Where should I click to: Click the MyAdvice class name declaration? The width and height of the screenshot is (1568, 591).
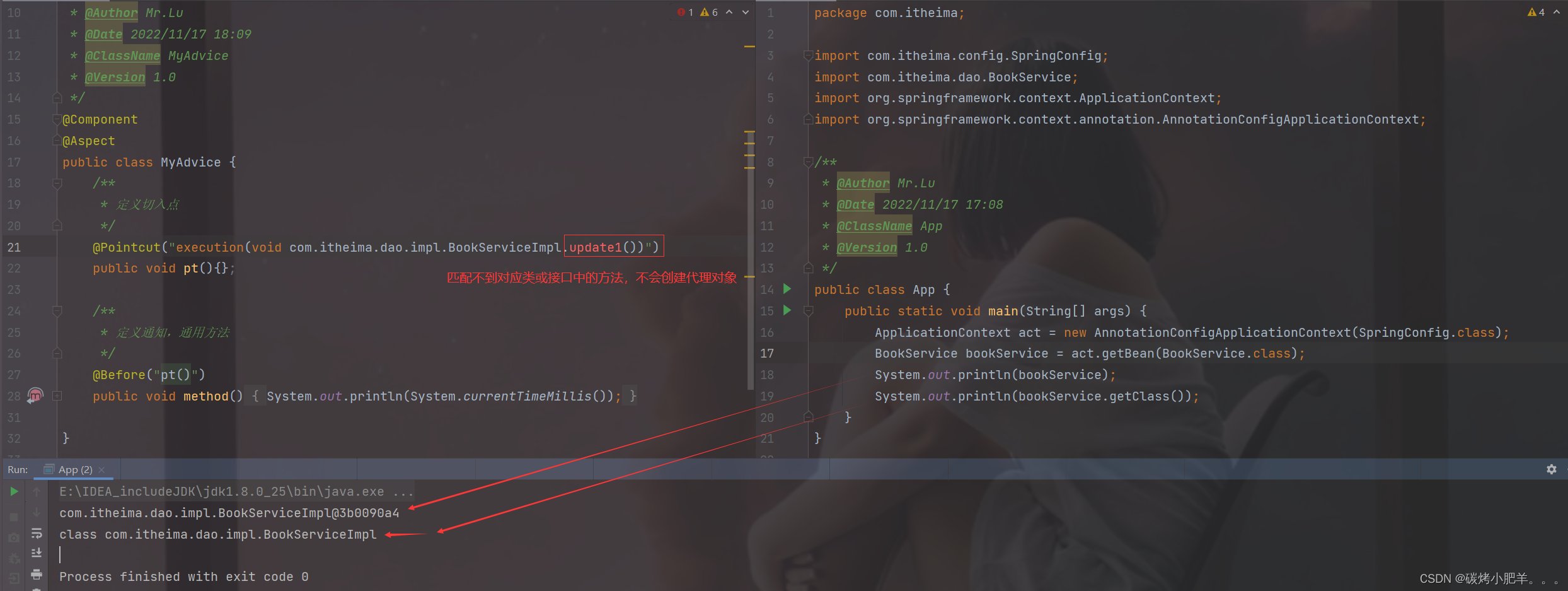(191, 162)
